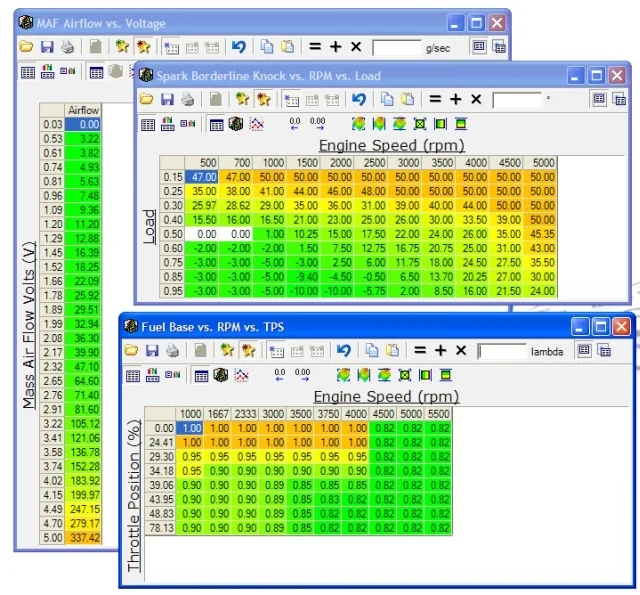Screen dimensions: 640x595
Task: Click the equals (set value) icon in MAF window
Action: [314, 47]
